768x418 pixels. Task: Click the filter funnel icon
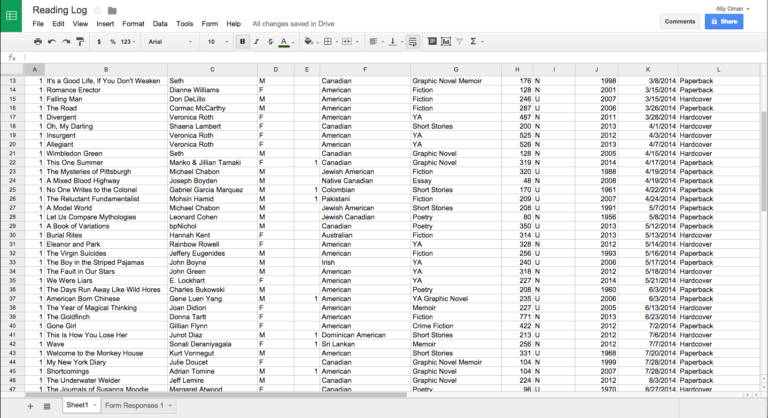(x=460, y=42)
